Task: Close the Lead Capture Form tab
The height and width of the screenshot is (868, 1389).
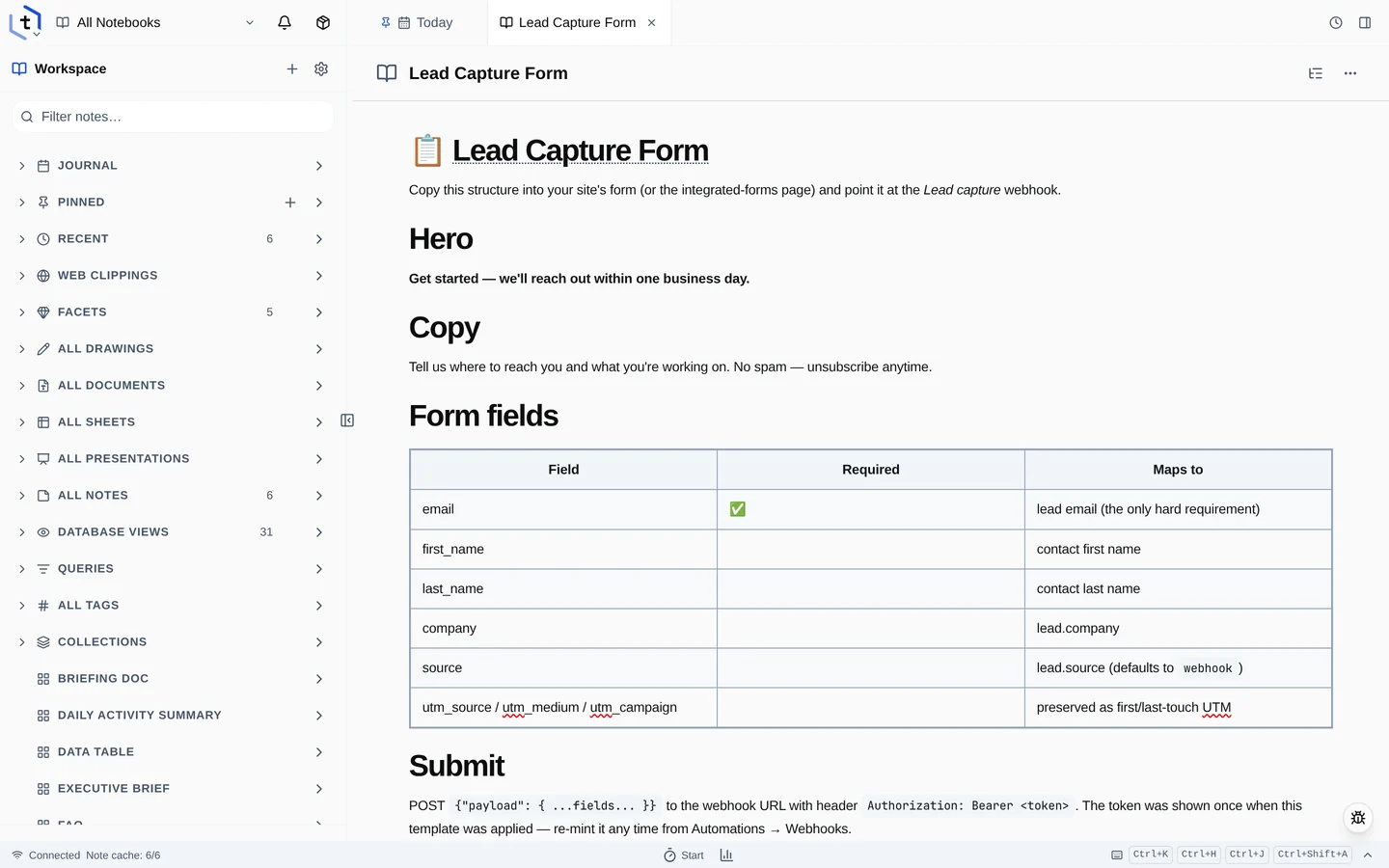Action: click(x=652, y=22)
